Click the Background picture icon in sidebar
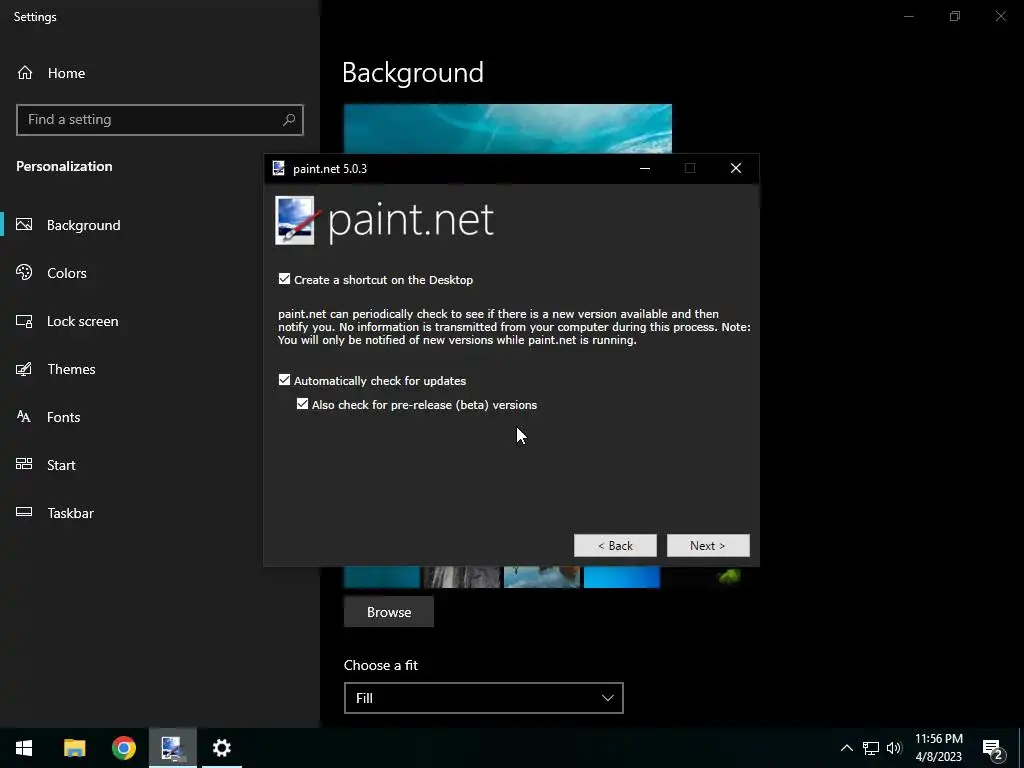The width and height of the screenshot is (1024, 768). tap(24, 225)
